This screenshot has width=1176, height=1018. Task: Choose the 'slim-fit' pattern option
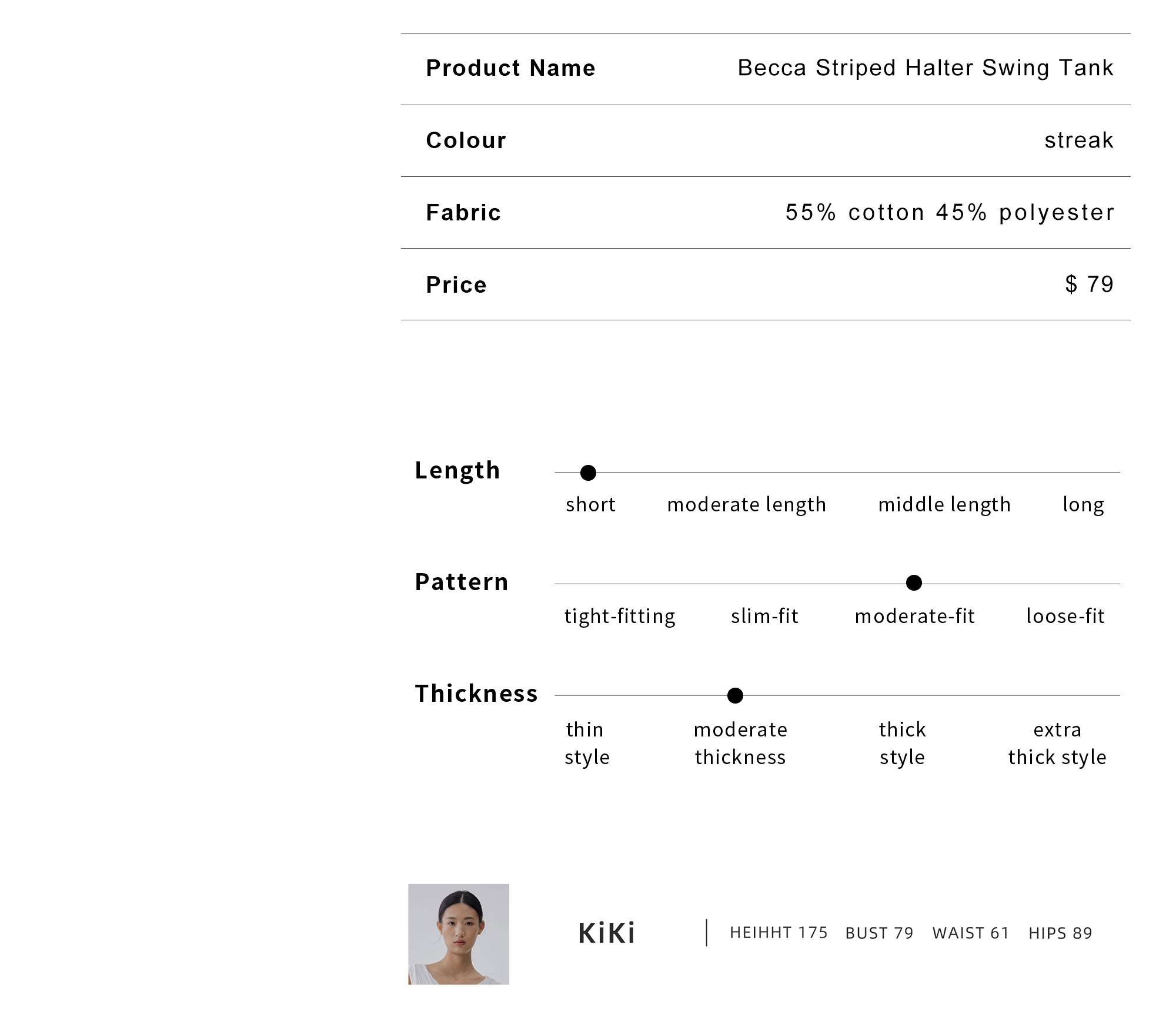coord(764,616)
